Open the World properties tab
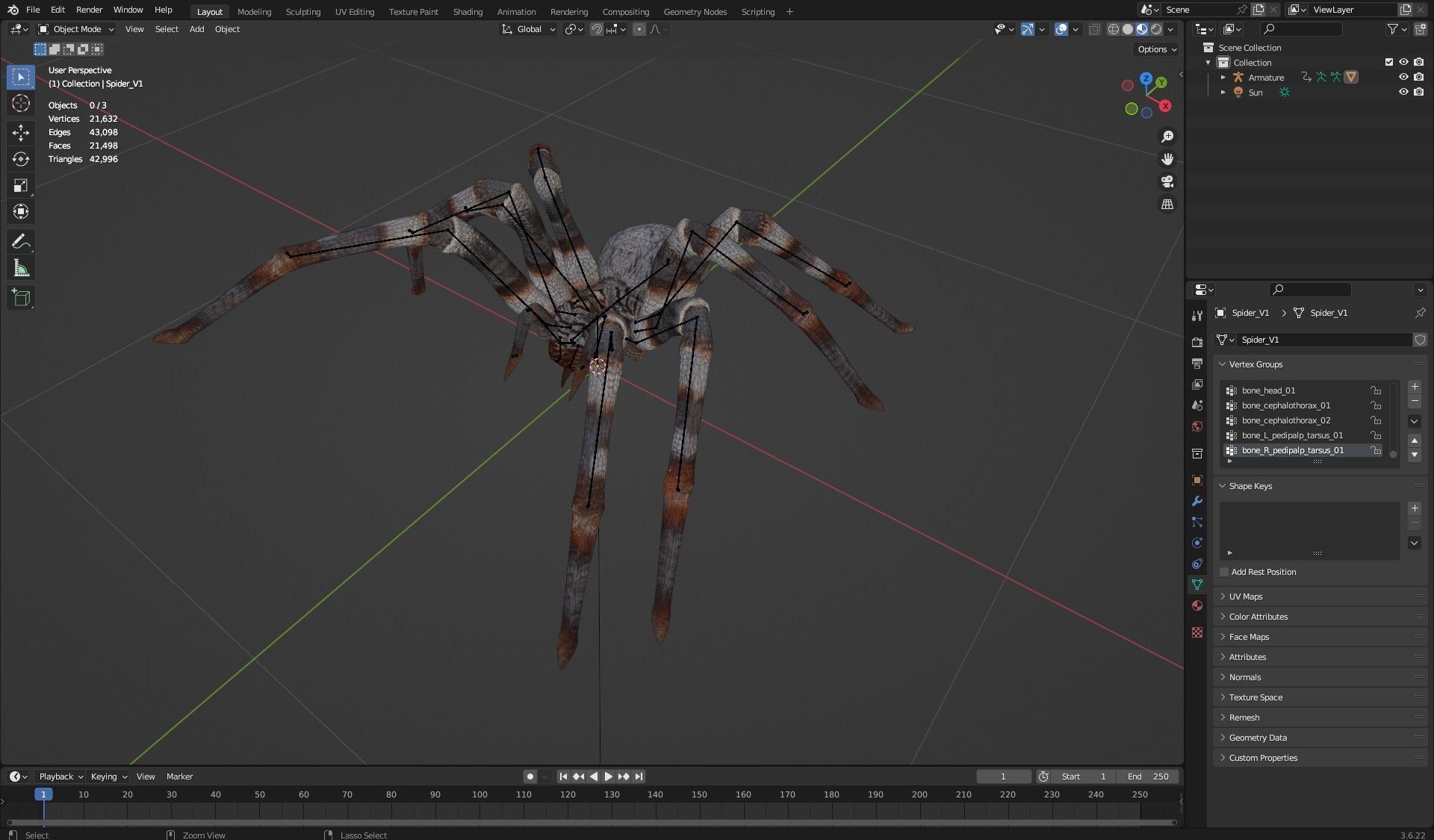Screen dimensions: 1434x840 [1197, 426]
